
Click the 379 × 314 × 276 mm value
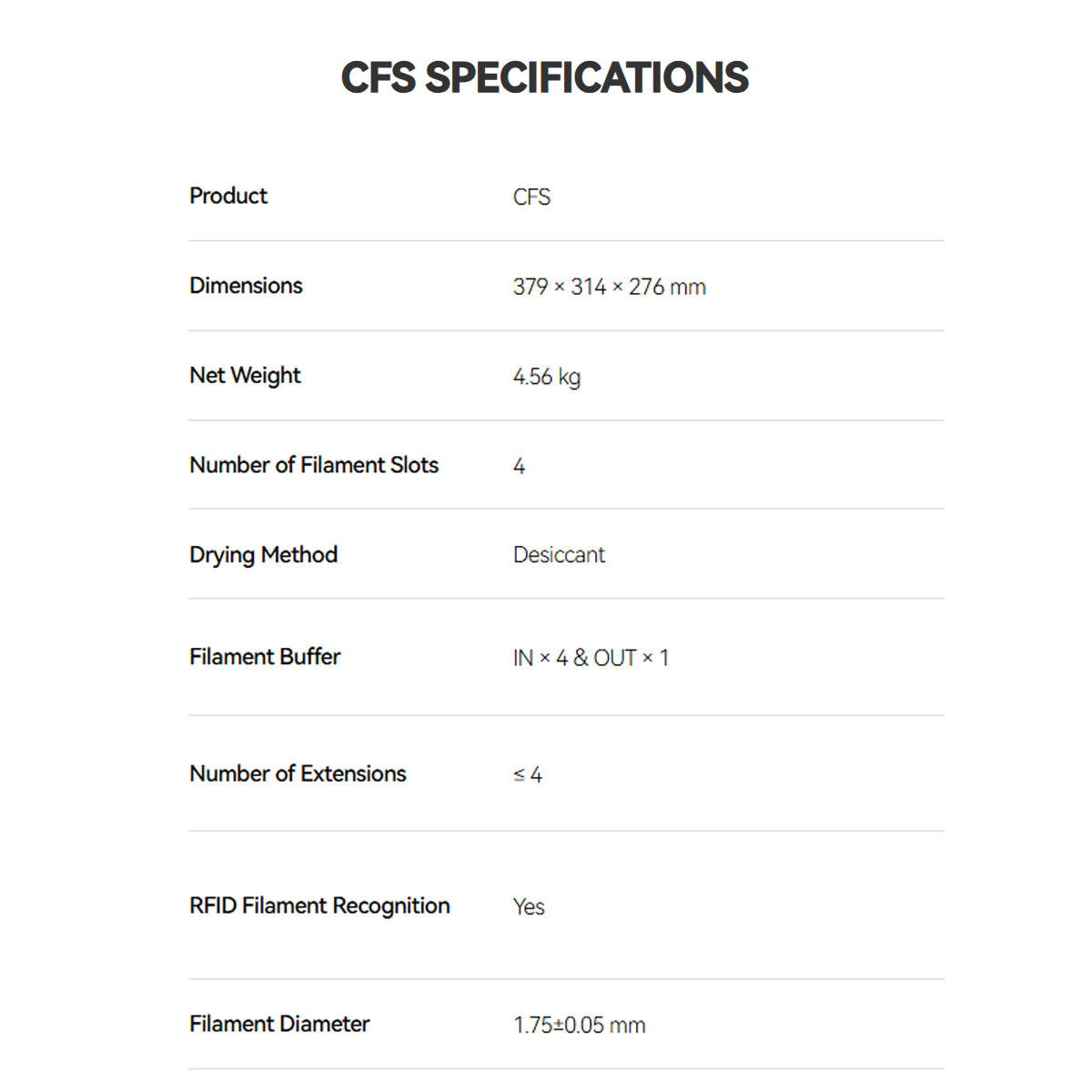(609, 288)
